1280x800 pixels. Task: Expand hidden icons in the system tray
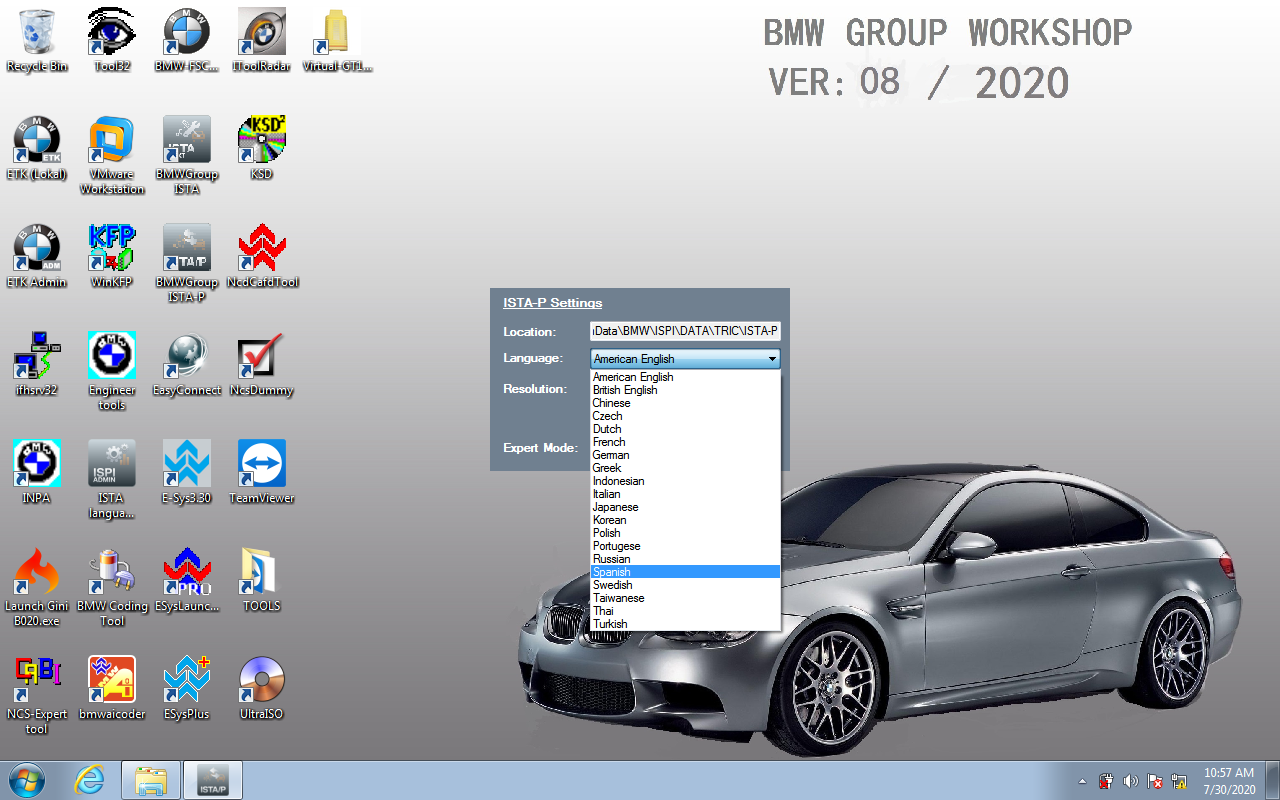point(1081,779)
